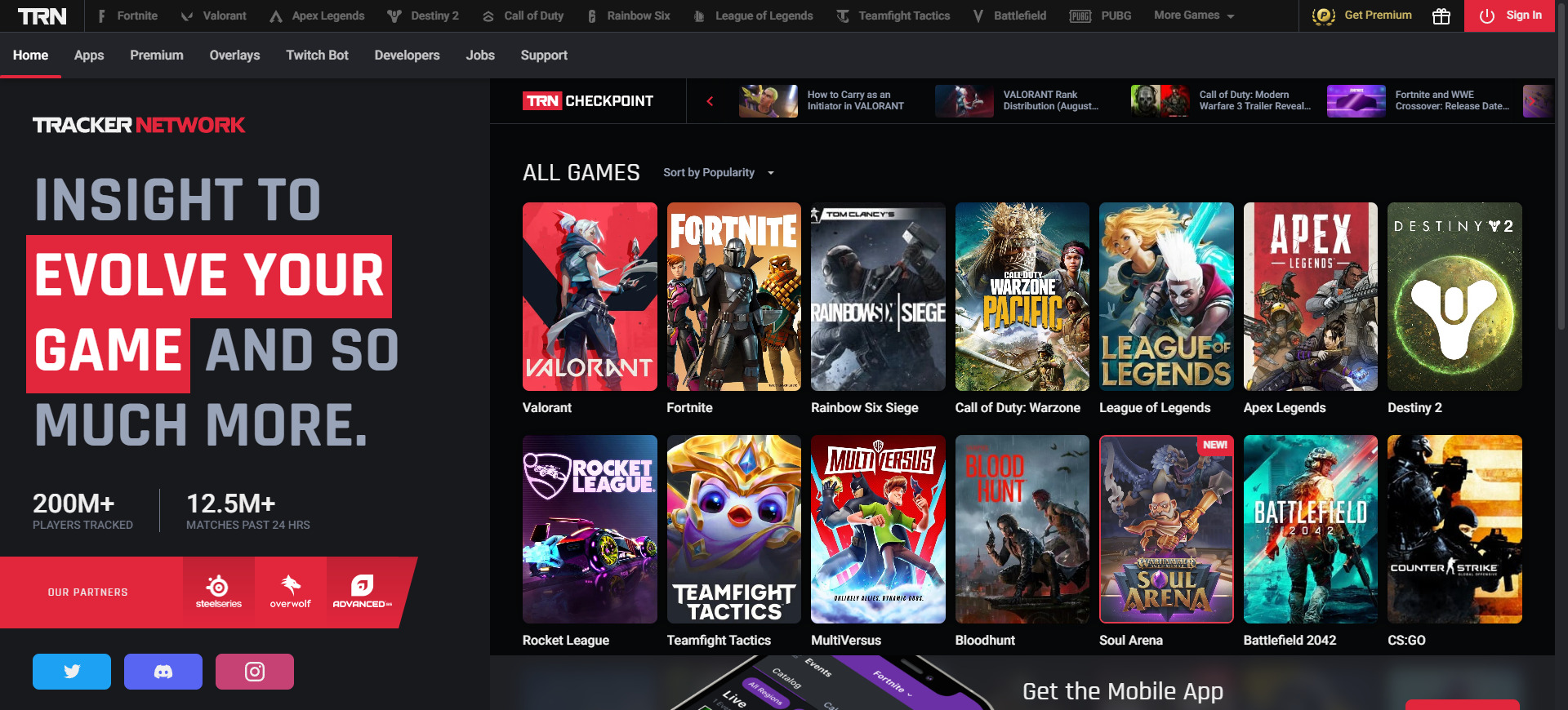Open Rainbow Six in the top game bar

[629, 16]
